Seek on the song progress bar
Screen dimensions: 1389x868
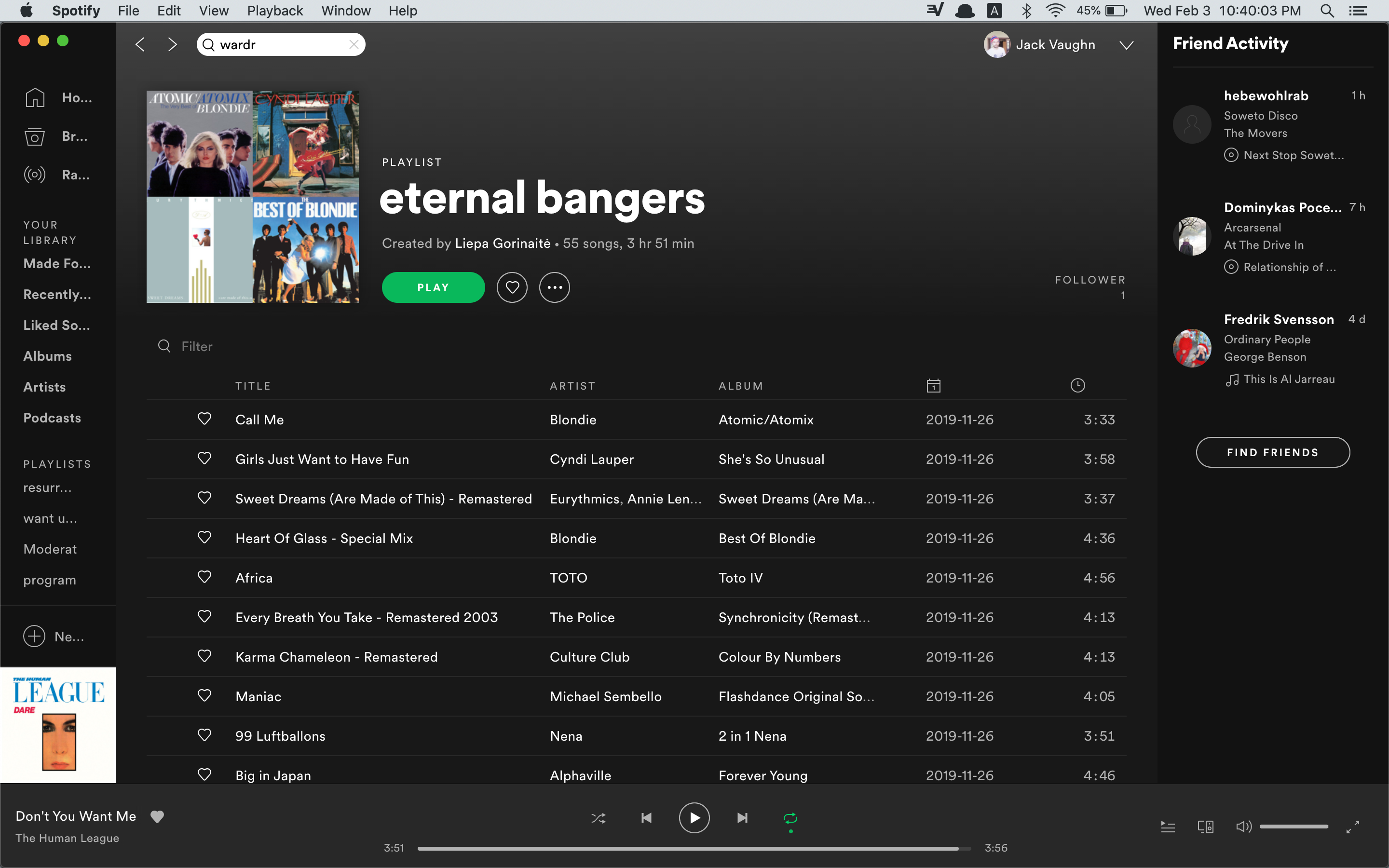tap(694, 848)
